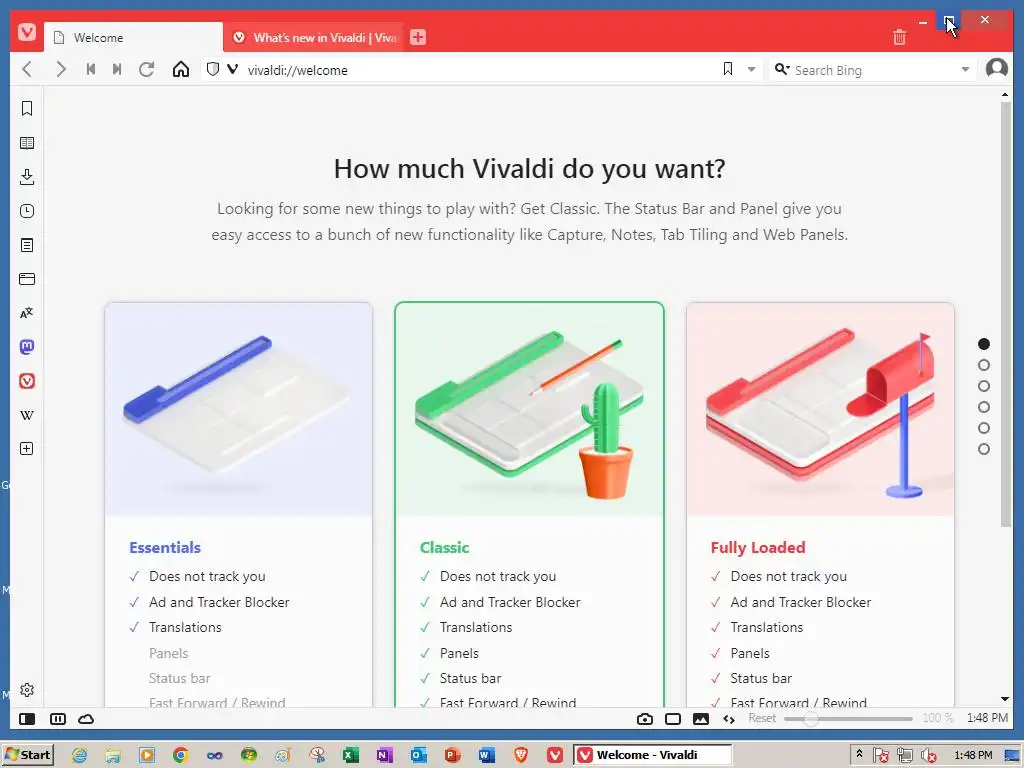Open the Wikipedia web panel
Viewport: 1024px width, 768px height.
[x=27, y=415]
